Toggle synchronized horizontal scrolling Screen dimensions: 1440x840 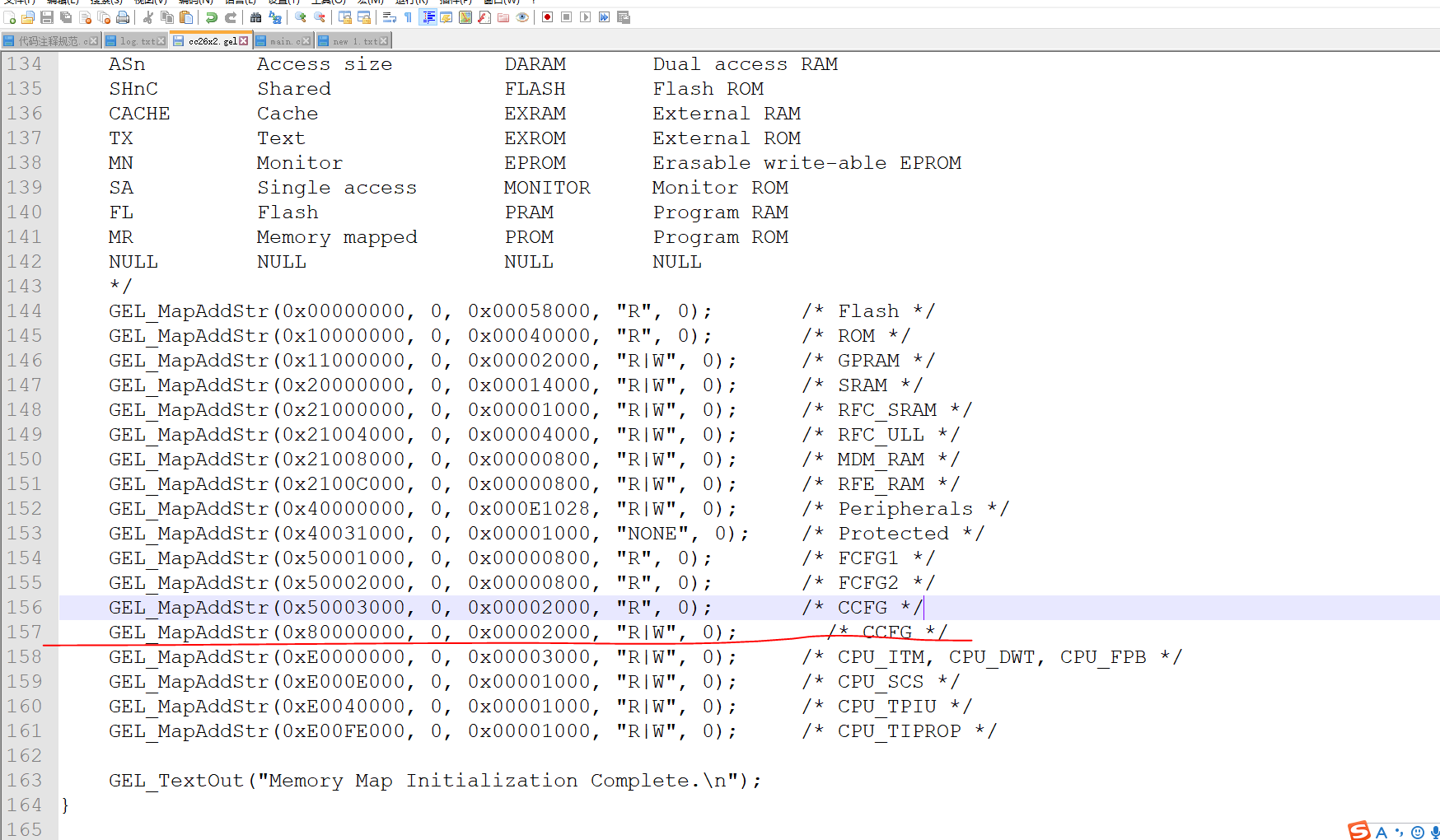pyautogui.click(x=364, y=17)
